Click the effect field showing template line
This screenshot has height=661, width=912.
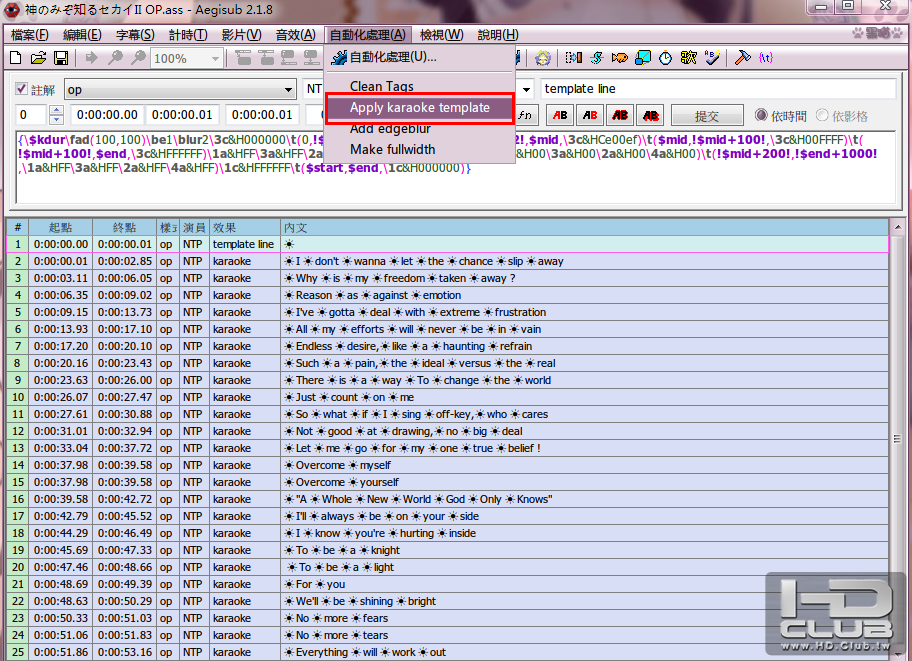tap(718, 89)
